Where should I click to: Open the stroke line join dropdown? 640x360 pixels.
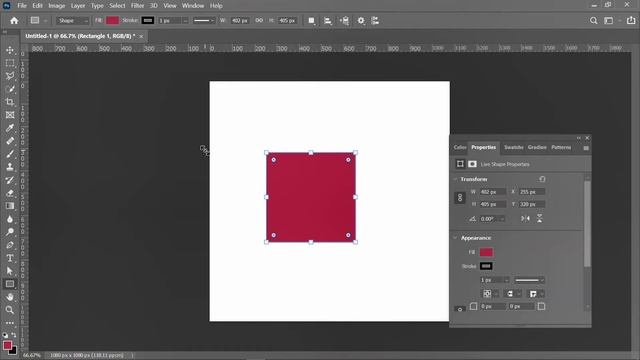[537, 294]
